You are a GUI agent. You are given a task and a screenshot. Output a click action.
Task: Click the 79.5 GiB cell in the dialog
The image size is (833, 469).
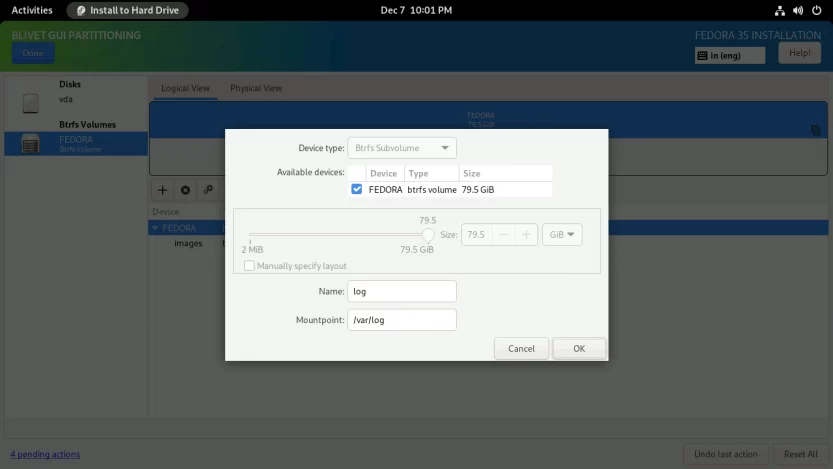click(478, 190)
